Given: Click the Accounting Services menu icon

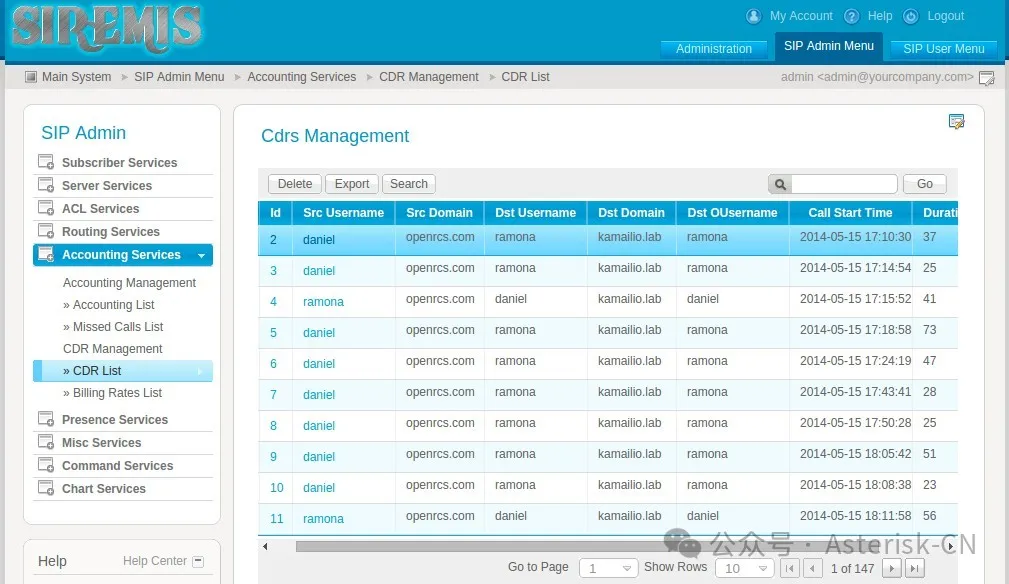Looking at the screenshot, I should tap(46, 255).
